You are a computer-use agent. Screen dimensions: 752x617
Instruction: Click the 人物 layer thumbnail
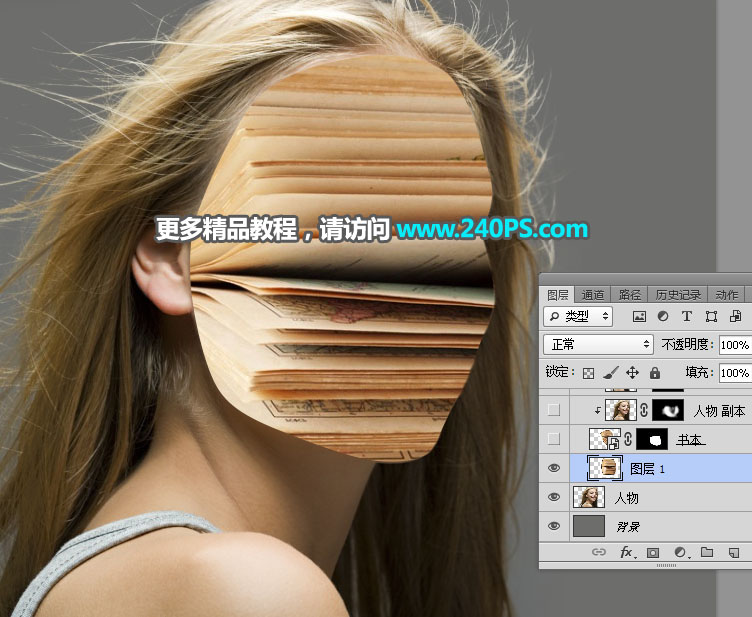click(x=589, y=497)
